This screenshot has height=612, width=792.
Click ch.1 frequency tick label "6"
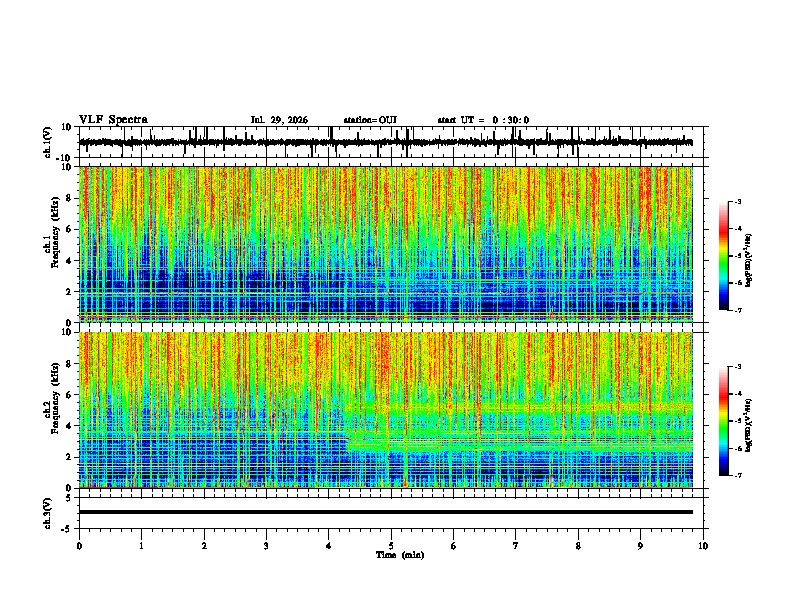(x=69, y=229)
